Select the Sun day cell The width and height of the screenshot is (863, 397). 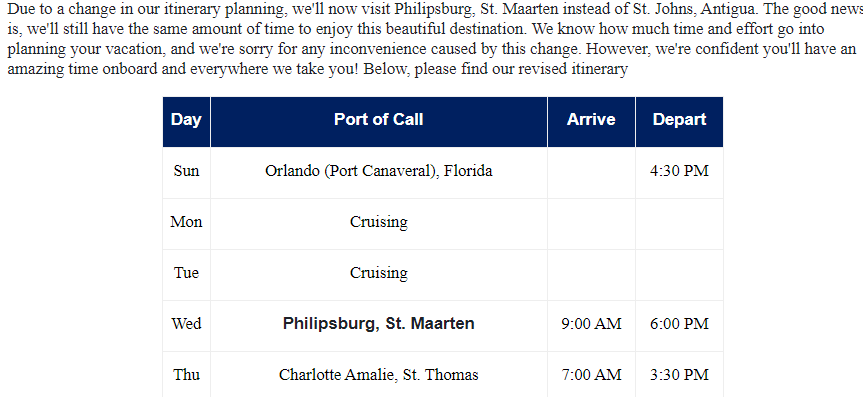pos(186,172)
